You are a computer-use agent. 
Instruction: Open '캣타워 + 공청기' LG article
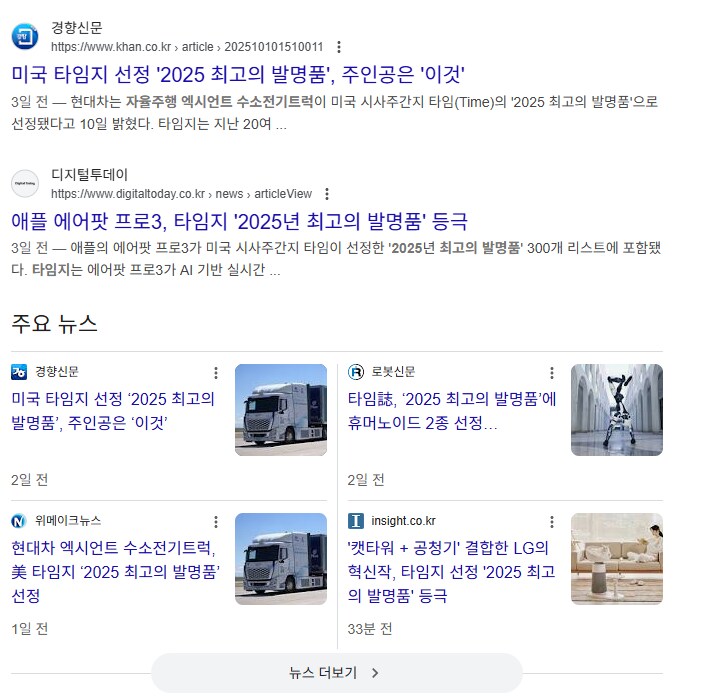point(452,572)
